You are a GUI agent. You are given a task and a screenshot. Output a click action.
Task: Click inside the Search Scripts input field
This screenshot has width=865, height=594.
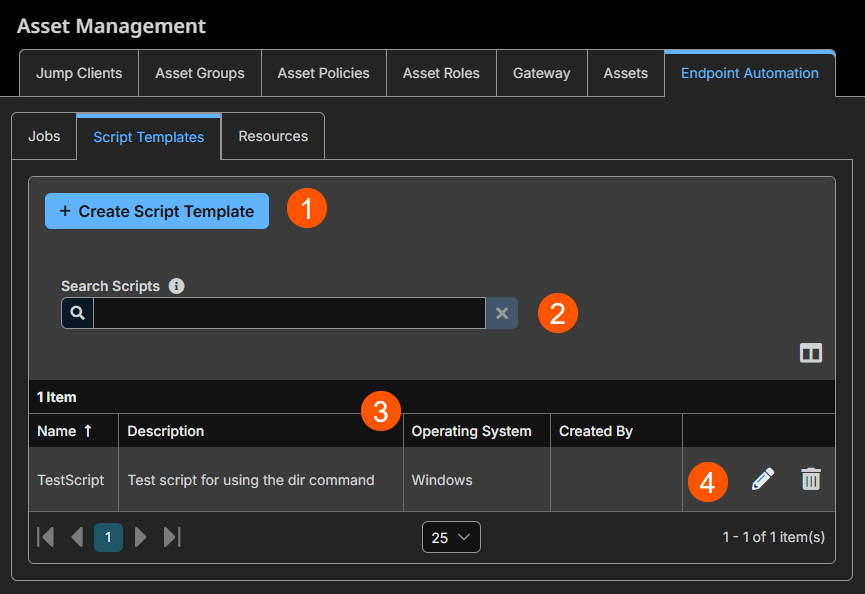pyautogui.click(x=290, y=313)
